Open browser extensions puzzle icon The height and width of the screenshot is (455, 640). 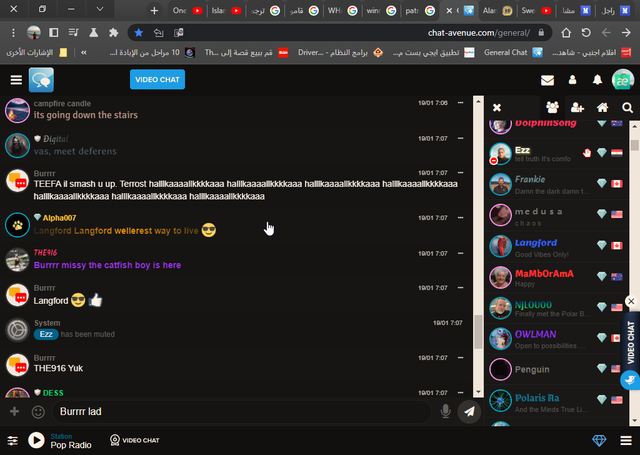tap(113, 33)
